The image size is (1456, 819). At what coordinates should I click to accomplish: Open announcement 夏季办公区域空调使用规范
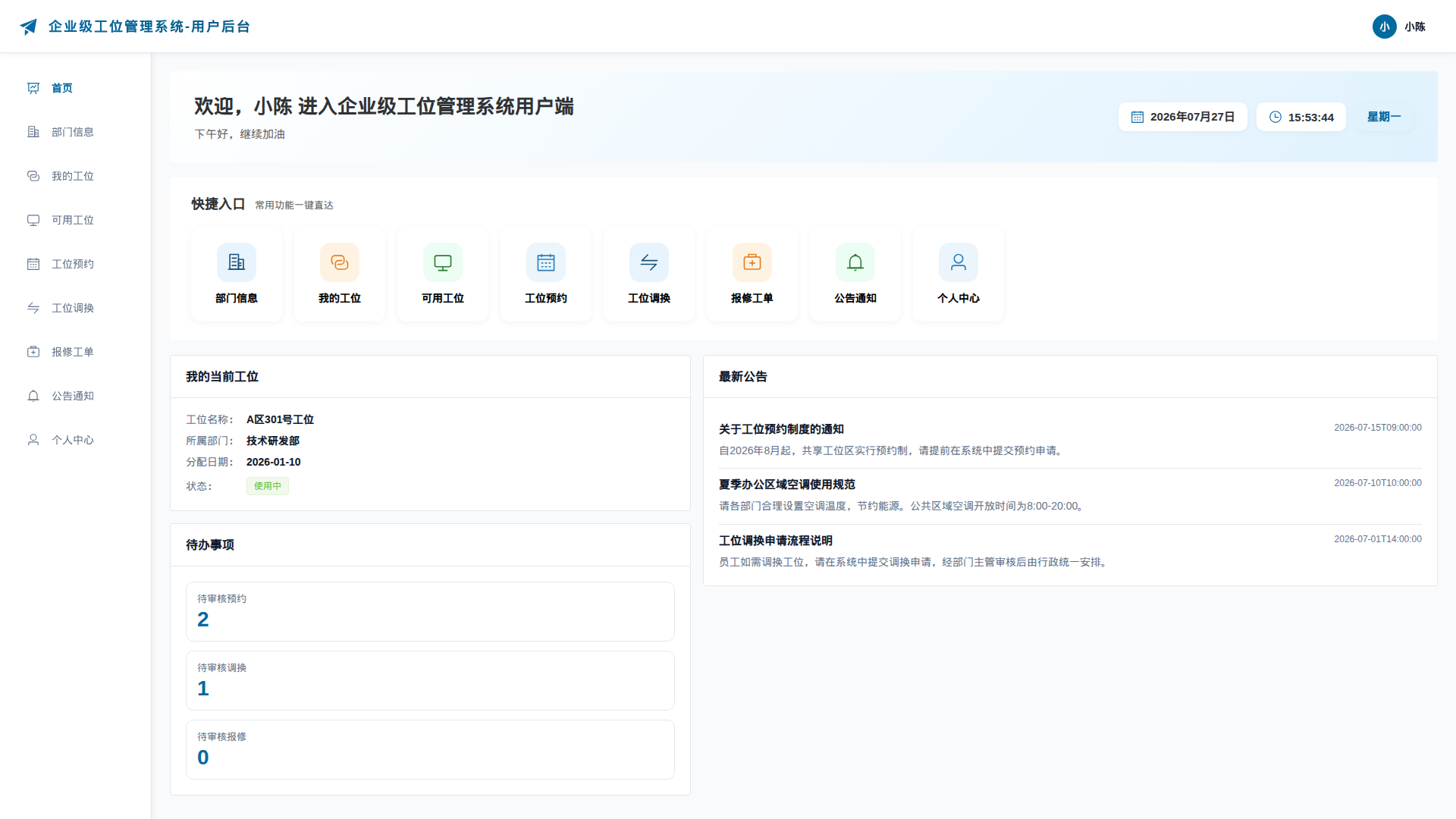tap(787, 485)
